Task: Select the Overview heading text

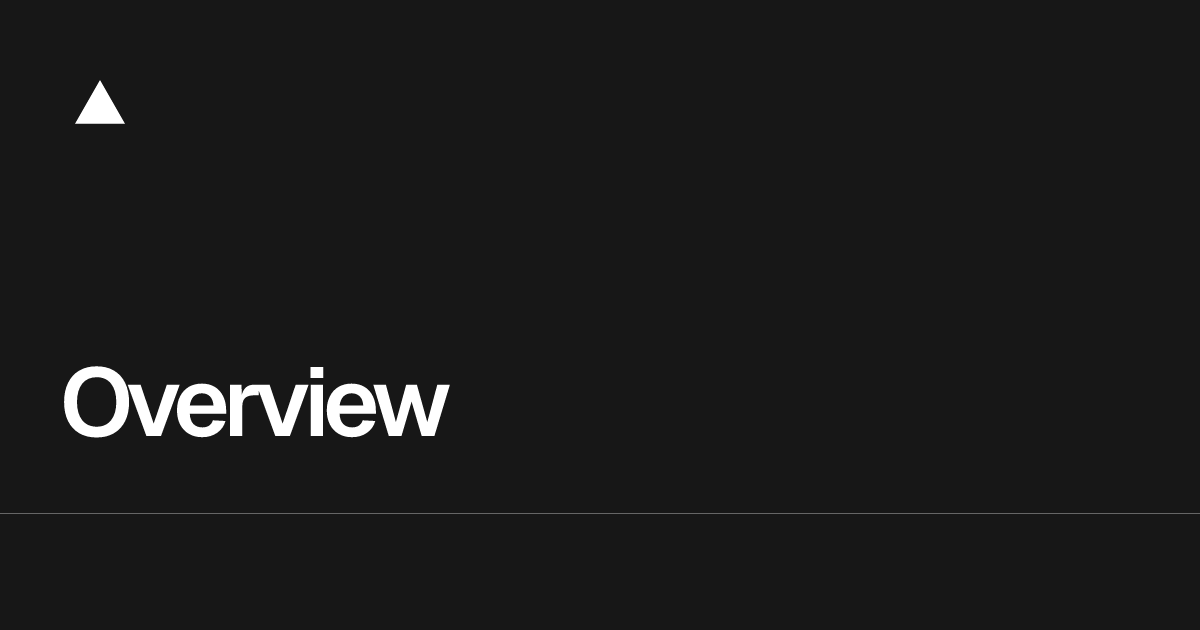Action: point(255,402)
